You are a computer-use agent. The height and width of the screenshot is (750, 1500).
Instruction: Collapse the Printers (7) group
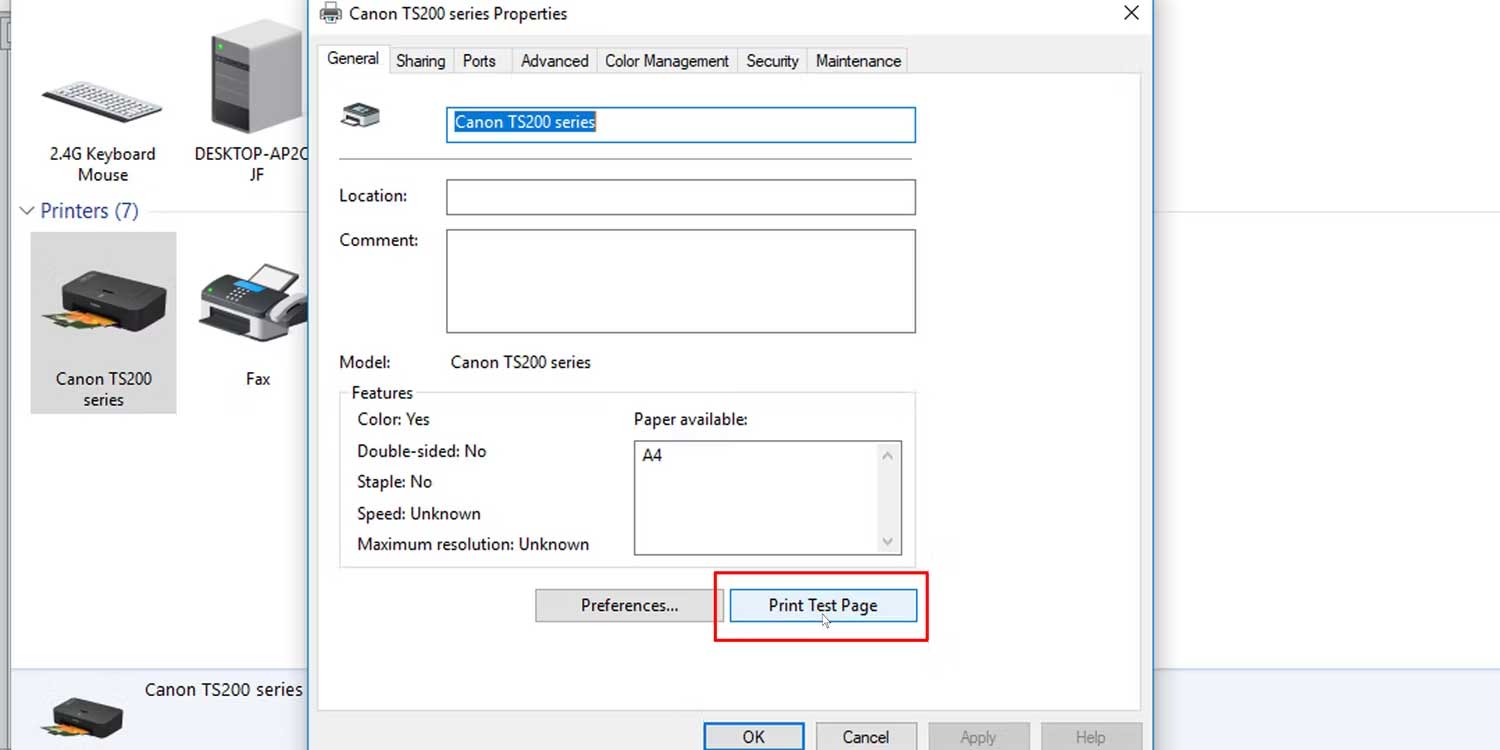pos(27,211)
